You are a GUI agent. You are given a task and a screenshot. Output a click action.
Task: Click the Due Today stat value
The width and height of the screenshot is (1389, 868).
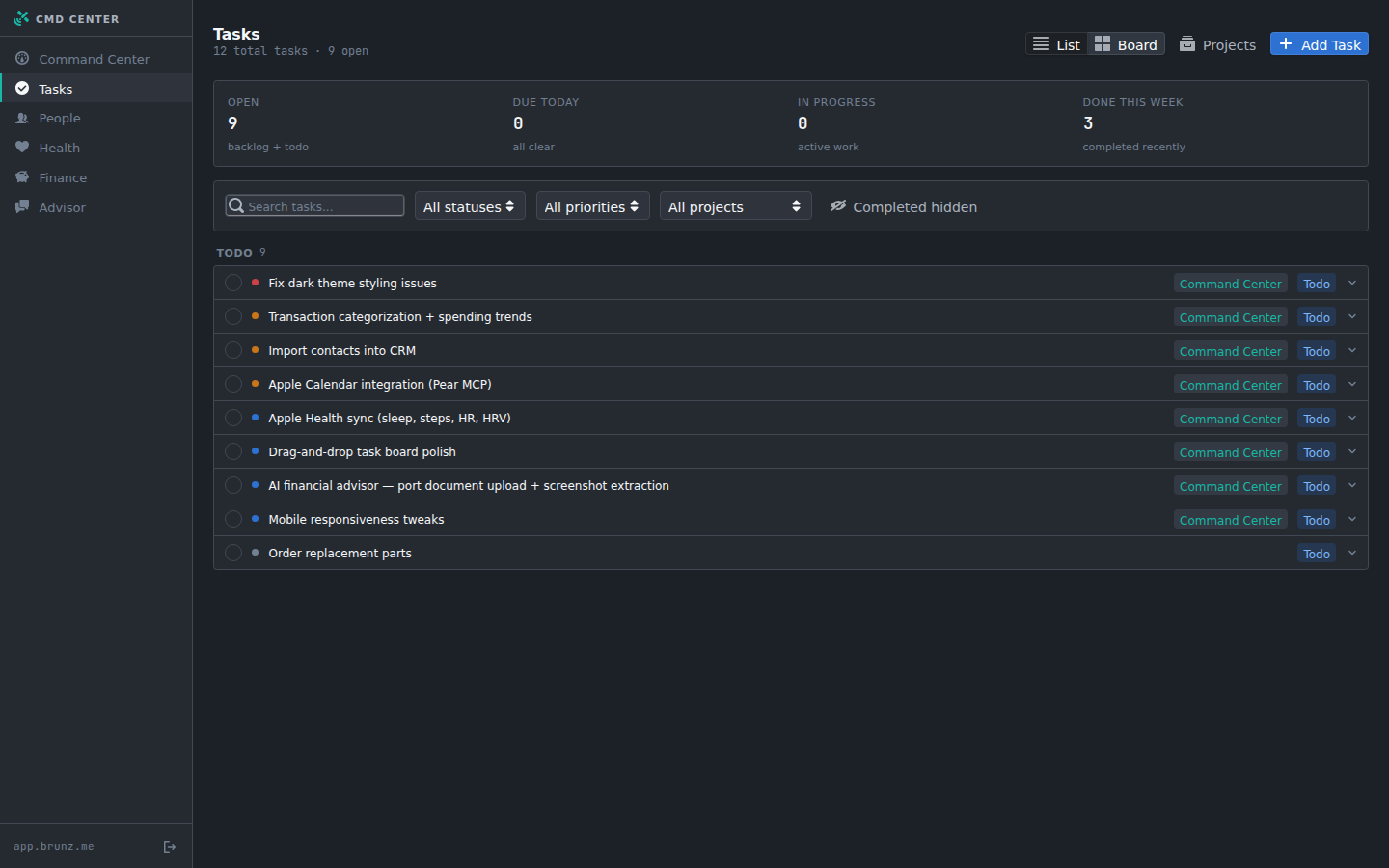pyautogui.click(x=518, y=123)
